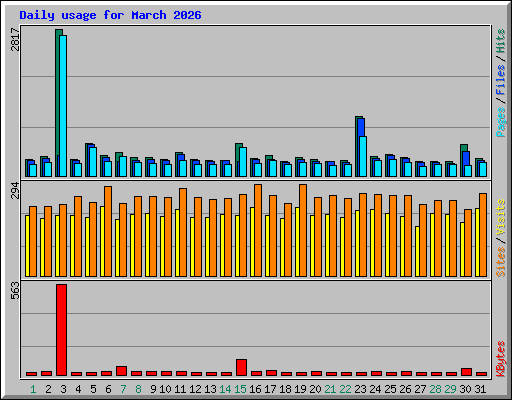Image resolution: width=512 pixels, height=400 pixels.
Task: Click green day label 28 on x-axis
Action: [435, 389]
